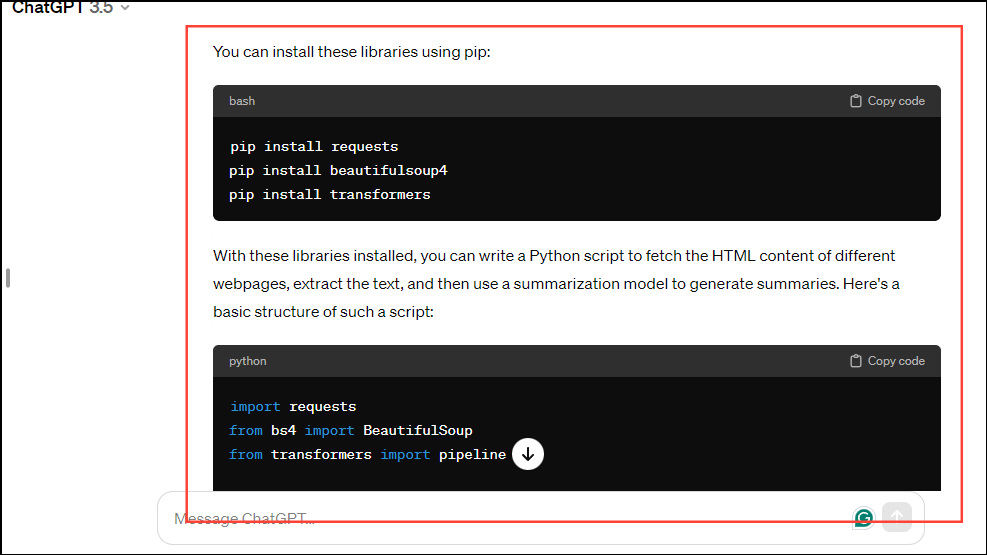Open the ChatGPT 3.5 model dropdown
Image resolution: width=987 pixels, height=555 pixels.
70,8
